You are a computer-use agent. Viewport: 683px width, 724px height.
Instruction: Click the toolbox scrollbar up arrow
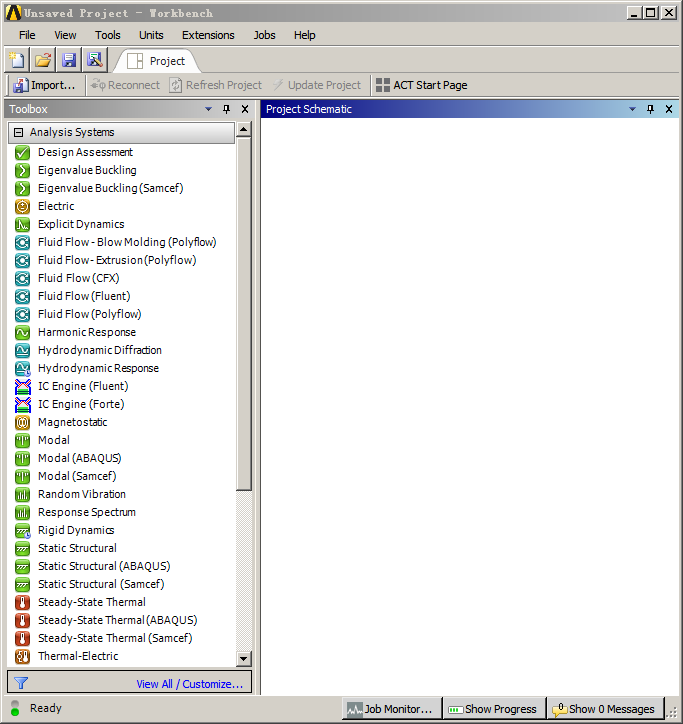click(243, 129)
